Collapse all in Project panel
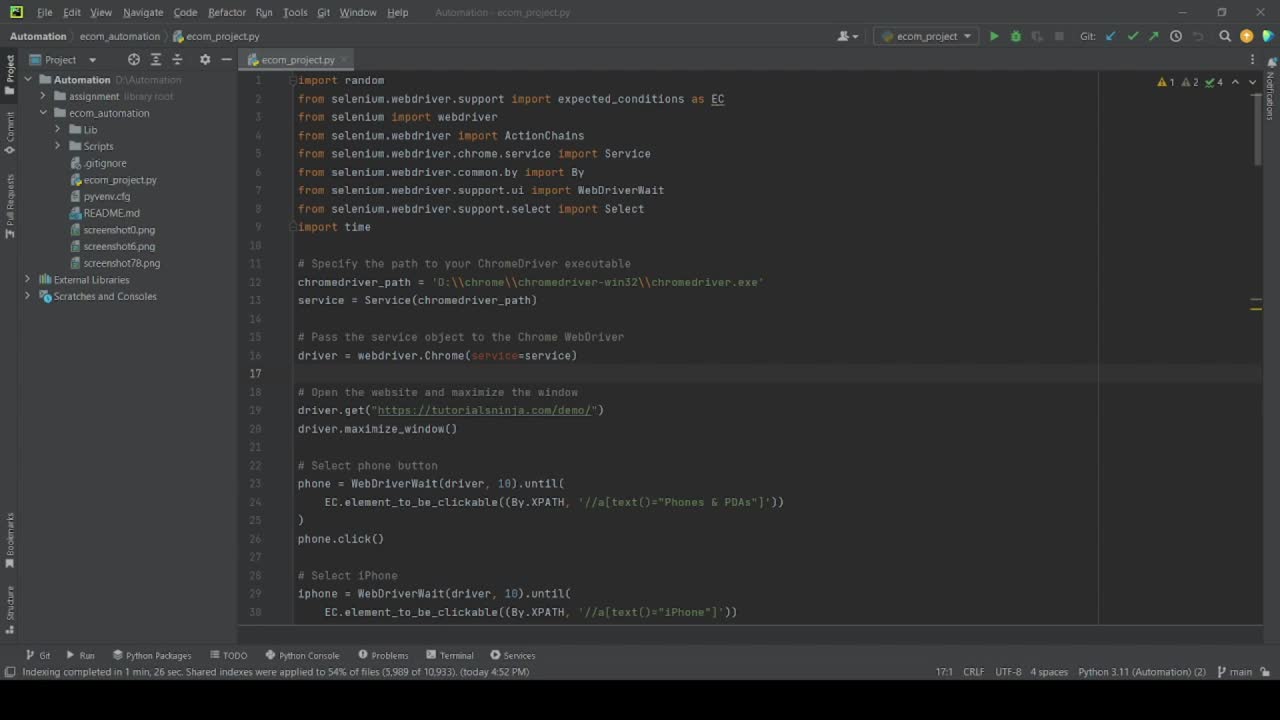 (x=177, y=60)
